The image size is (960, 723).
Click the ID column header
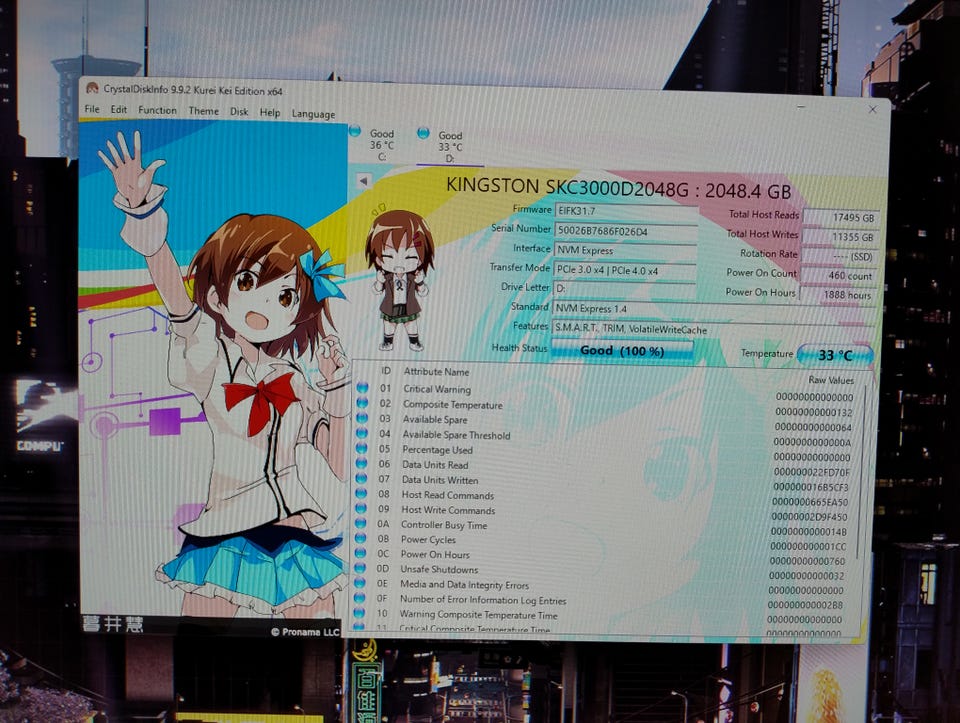pos(386,370)
